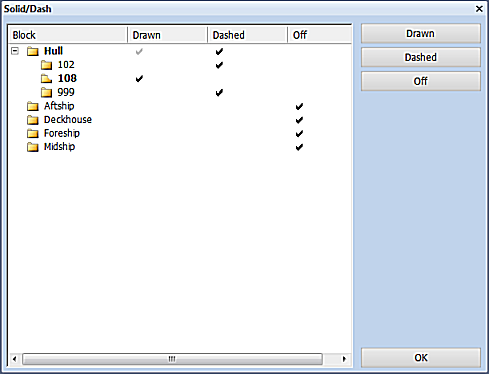Toggle the Off checkmark for Deckhouse
Viewport: 489px width, 374px height.
(299, 120)
